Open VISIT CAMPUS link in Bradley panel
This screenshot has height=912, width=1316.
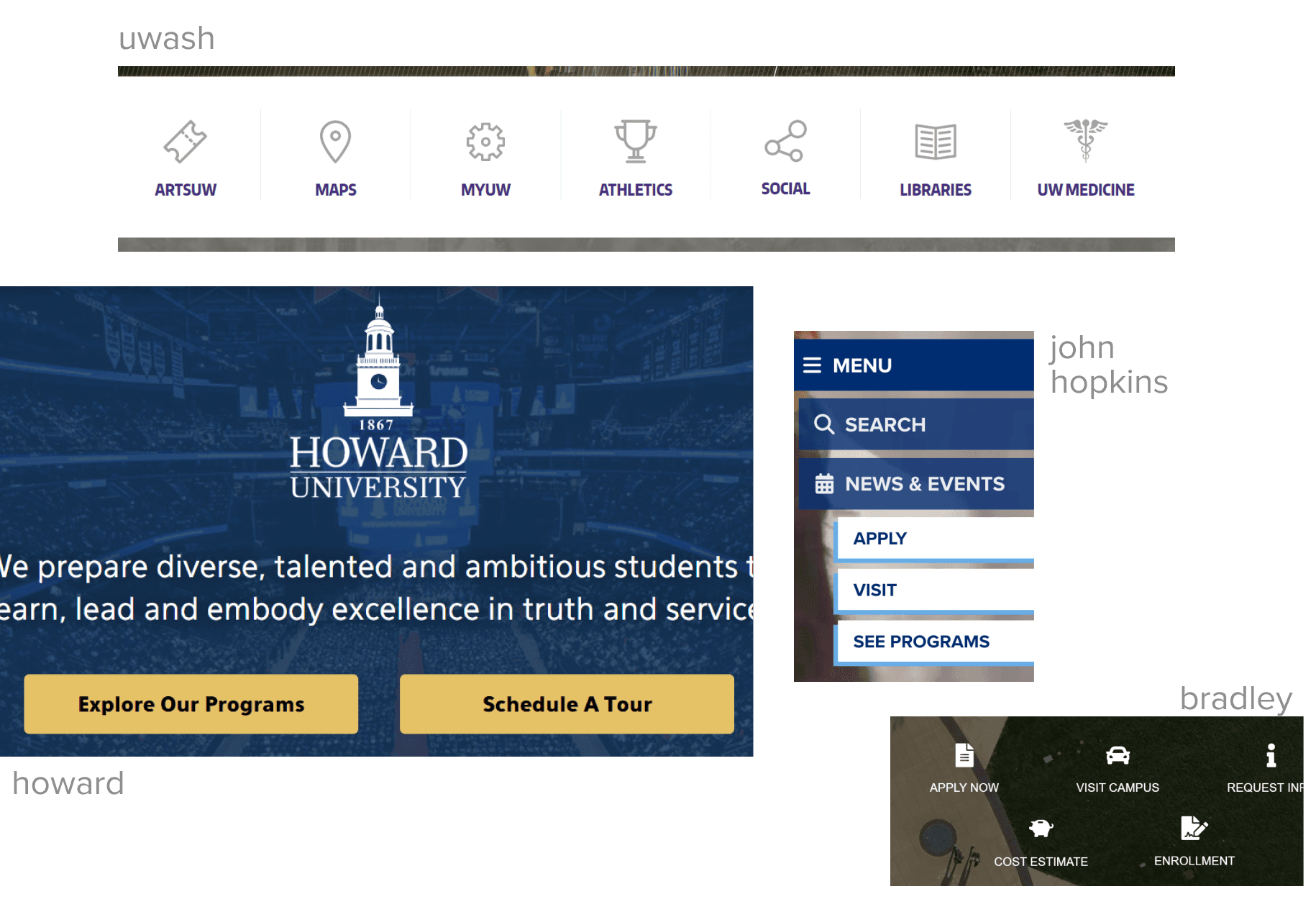point(1118,788)
